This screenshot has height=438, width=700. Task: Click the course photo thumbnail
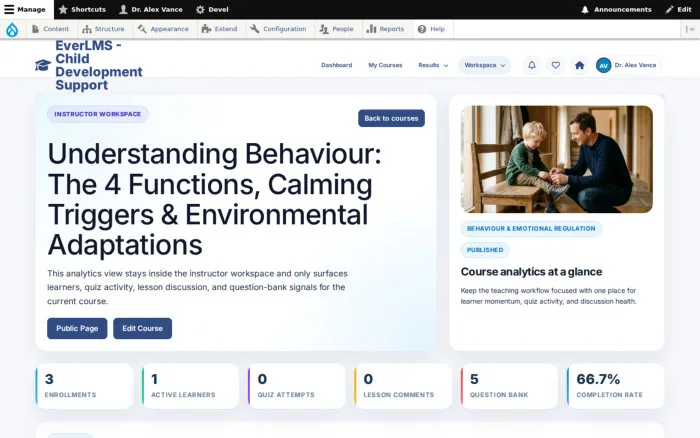(x=557, y=159)
